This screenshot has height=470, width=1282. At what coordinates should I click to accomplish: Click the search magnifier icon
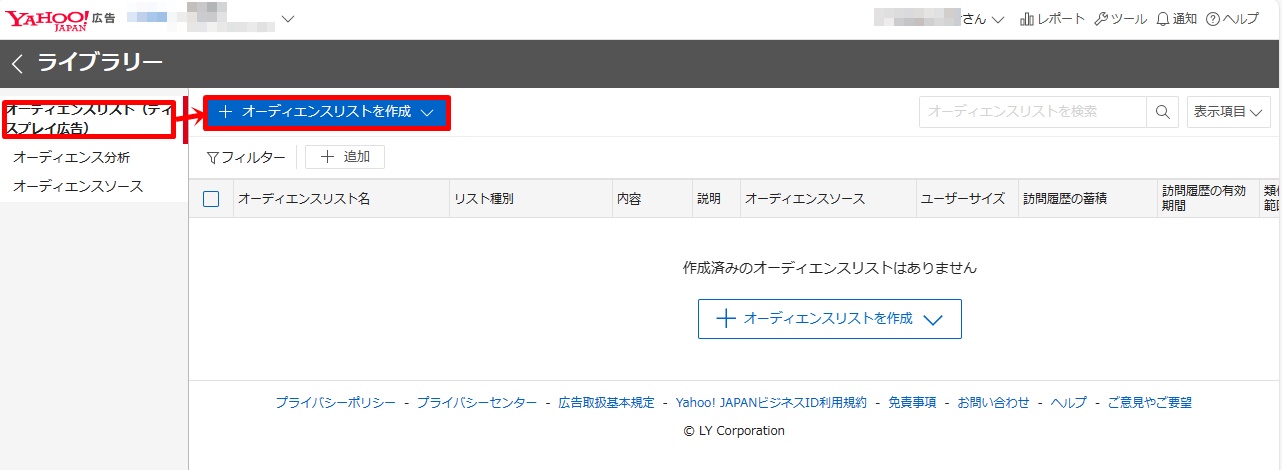click(x=1162, y=112)
